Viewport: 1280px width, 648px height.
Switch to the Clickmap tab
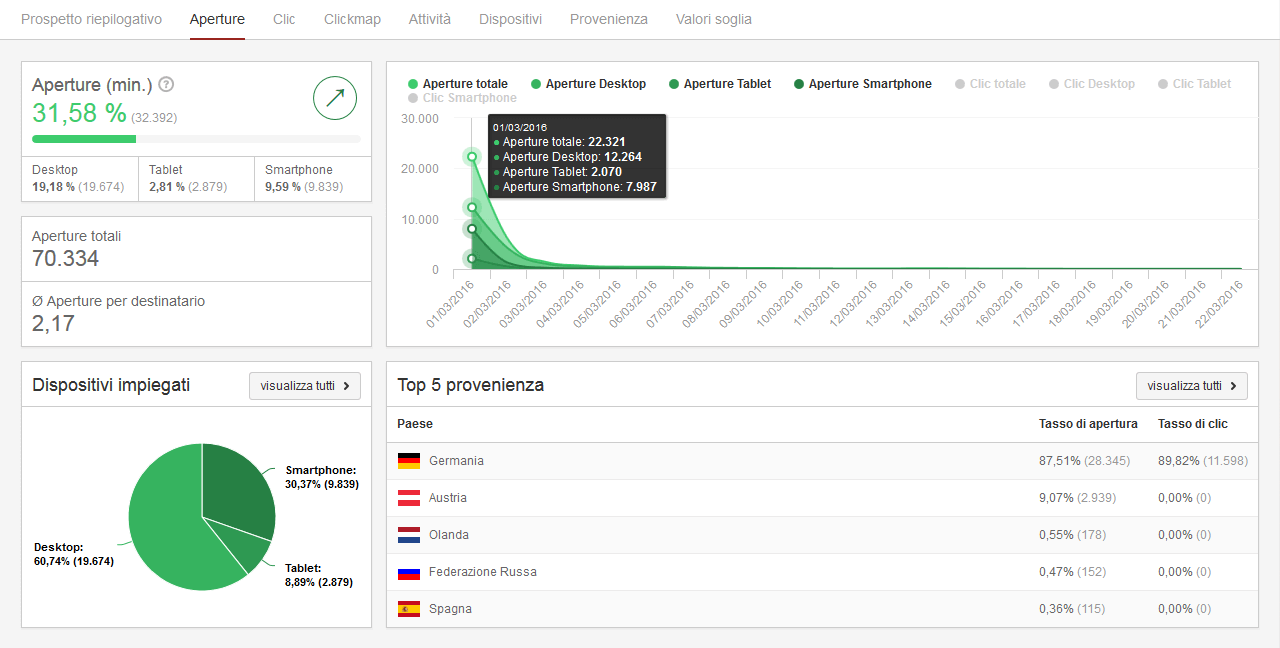click(x=352, y=19)
